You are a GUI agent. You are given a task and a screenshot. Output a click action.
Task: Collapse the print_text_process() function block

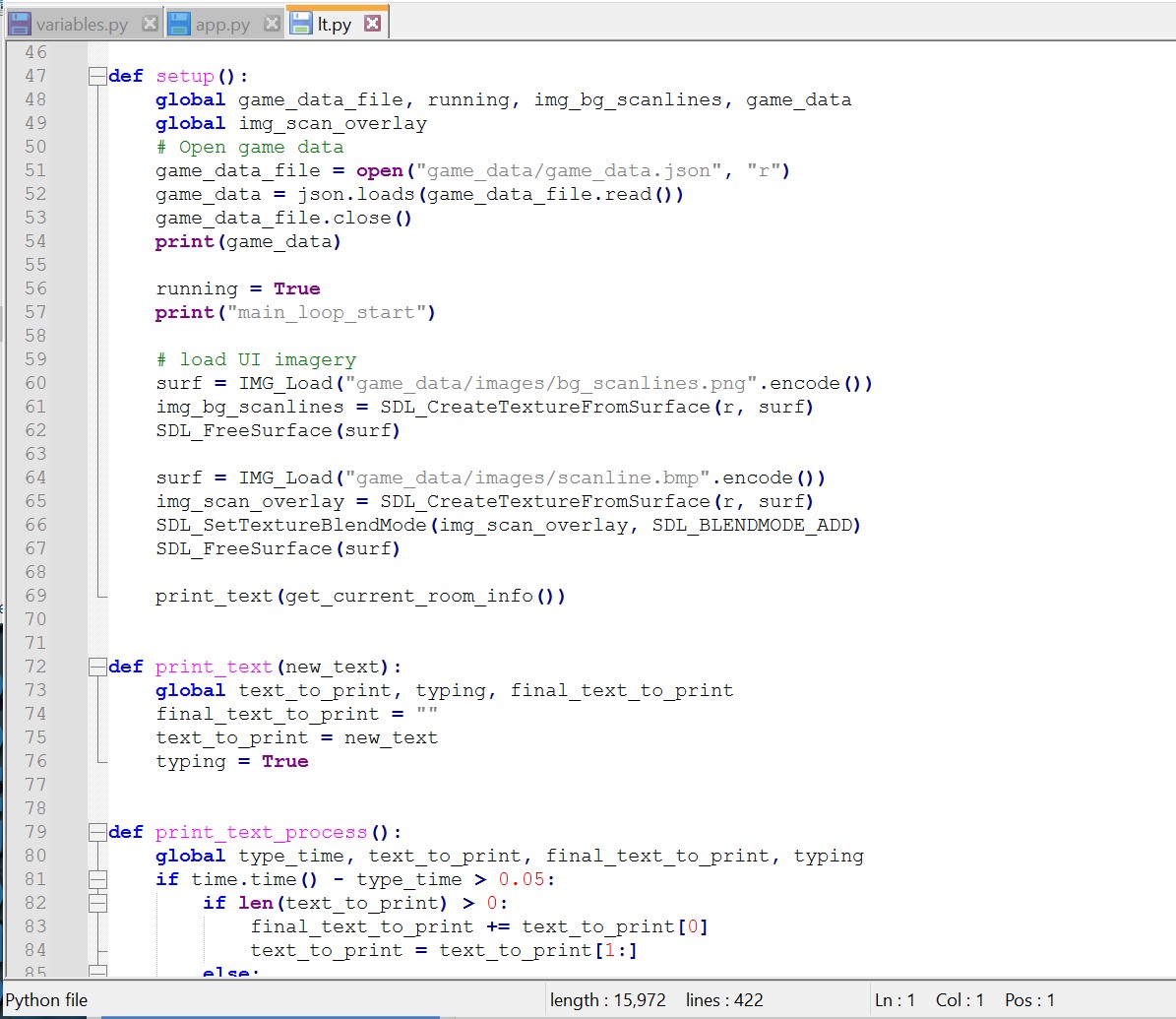coord(96,832)
